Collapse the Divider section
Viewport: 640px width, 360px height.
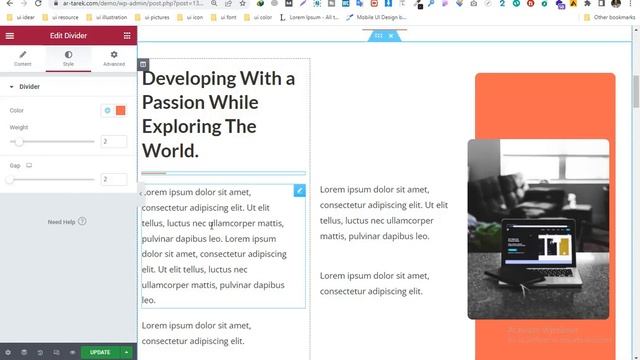pos(68,87)
